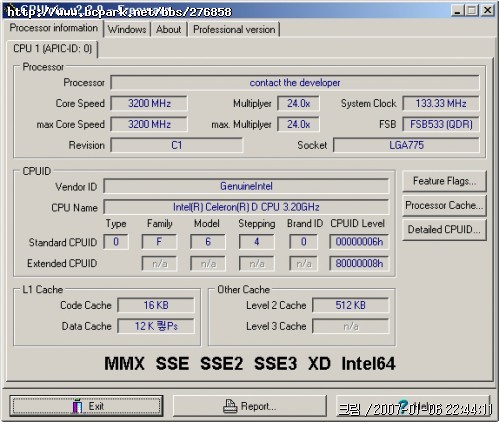Click the Exit button

click(x=86, y=406)
